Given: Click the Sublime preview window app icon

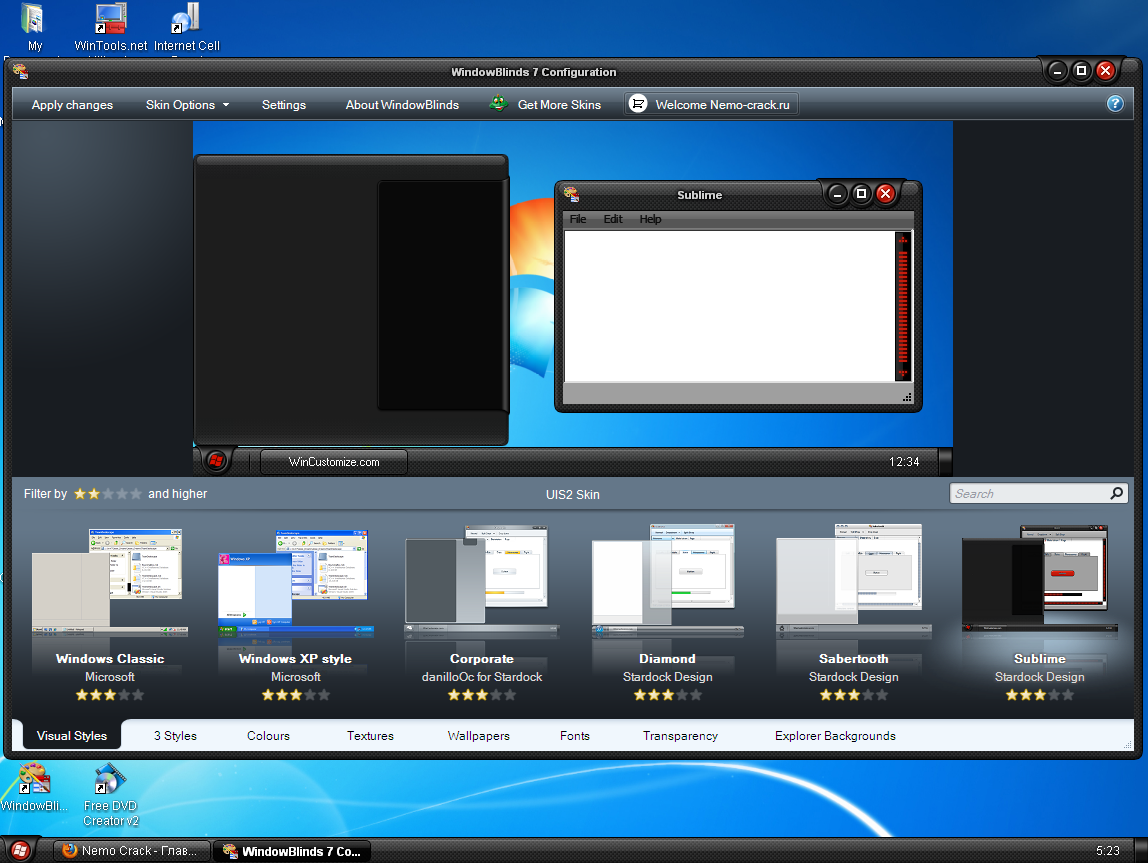Looking at the screenshot, I should [x=571, y=194].
